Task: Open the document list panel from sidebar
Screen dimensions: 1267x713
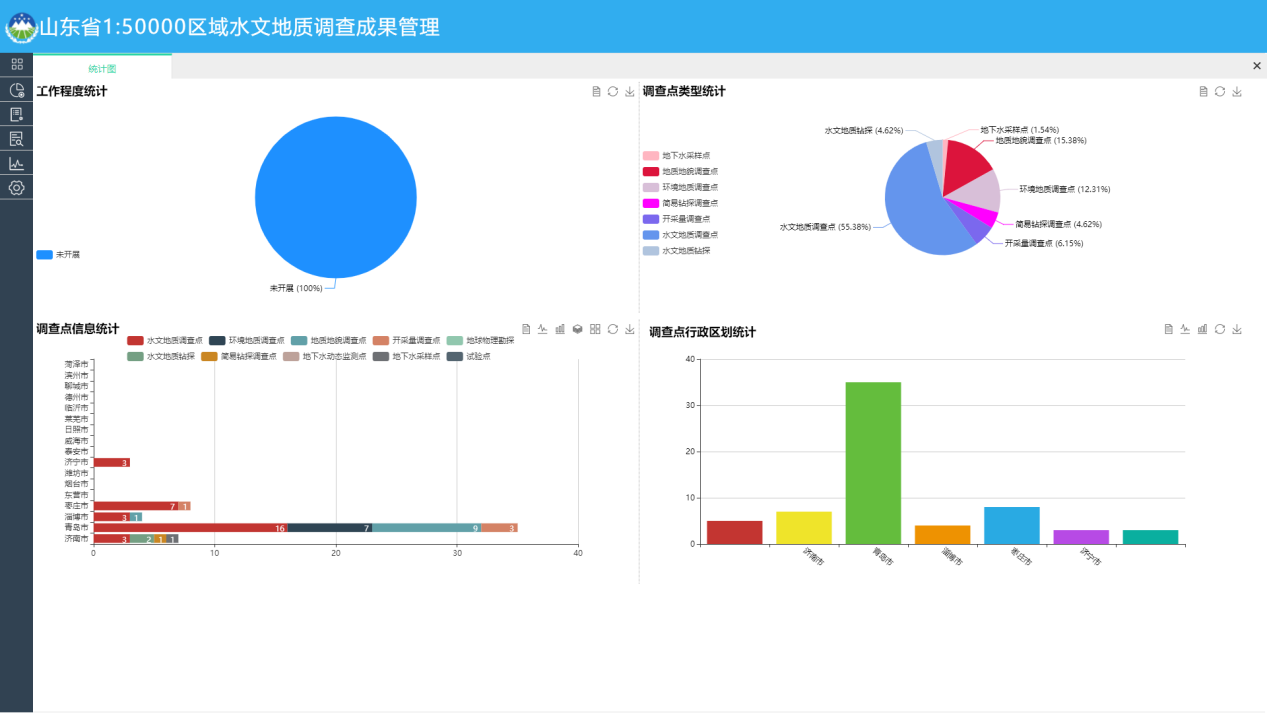Action: (x=15, y=113)
